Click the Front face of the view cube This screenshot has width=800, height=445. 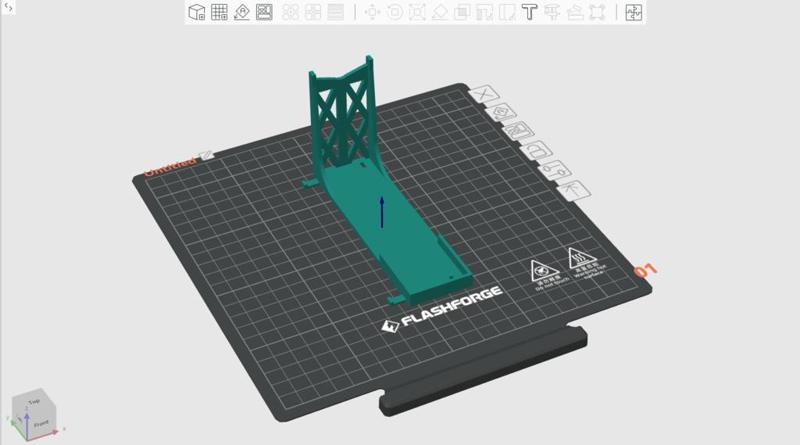41,424
